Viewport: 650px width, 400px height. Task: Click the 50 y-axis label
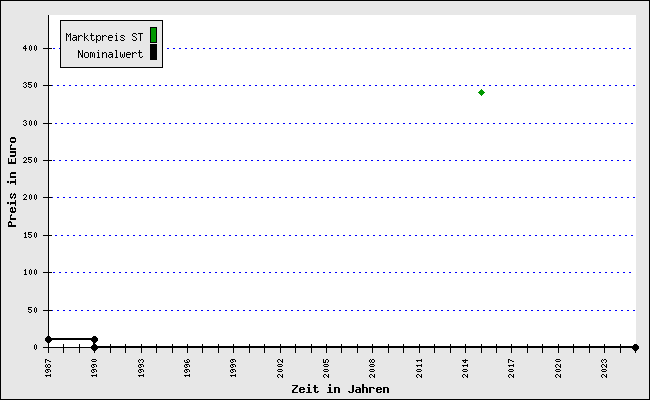[x=33, y=310]
